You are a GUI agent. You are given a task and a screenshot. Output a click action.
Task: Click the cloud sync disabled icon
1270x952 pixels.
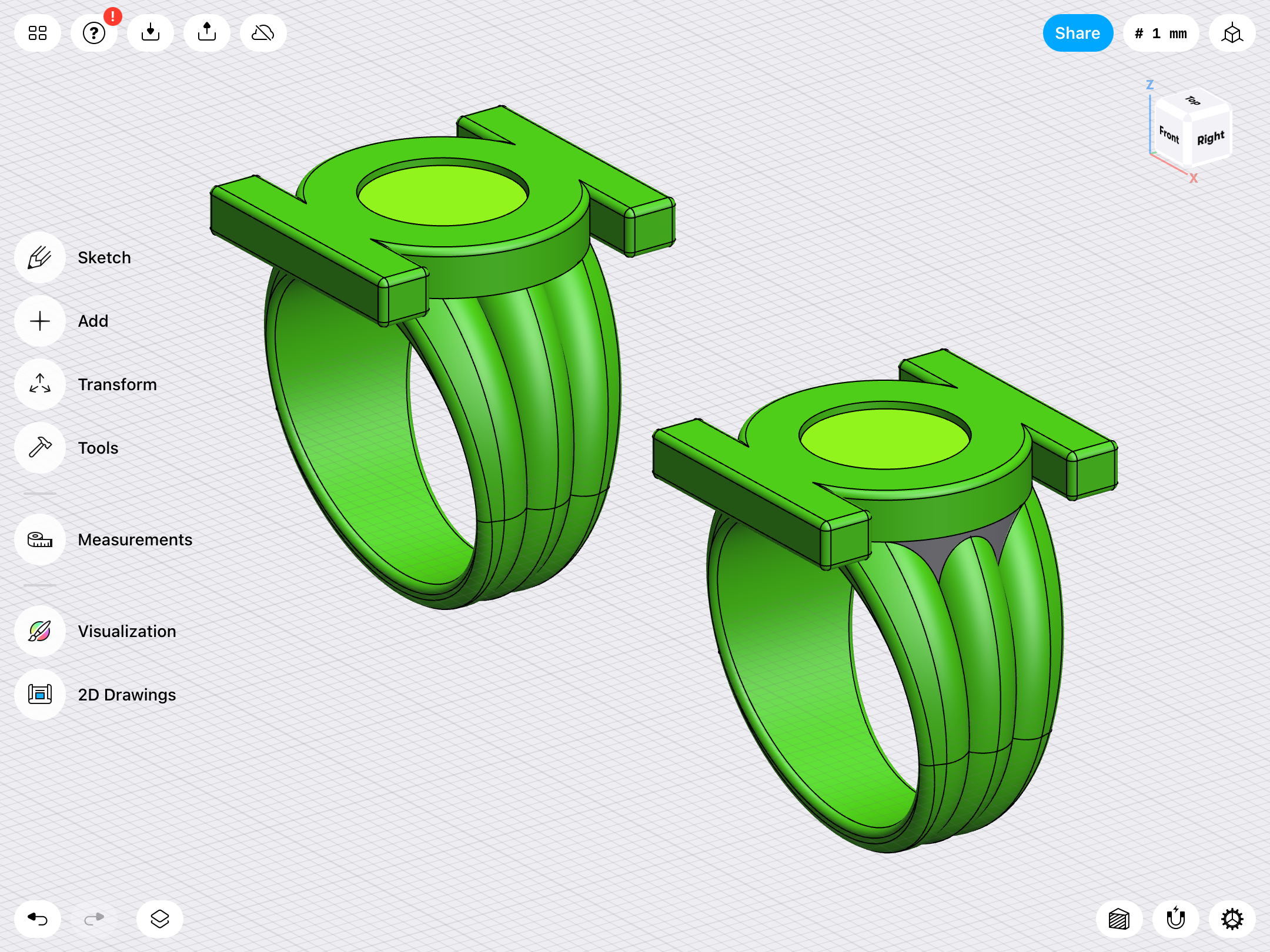click(x=263, y=33)
